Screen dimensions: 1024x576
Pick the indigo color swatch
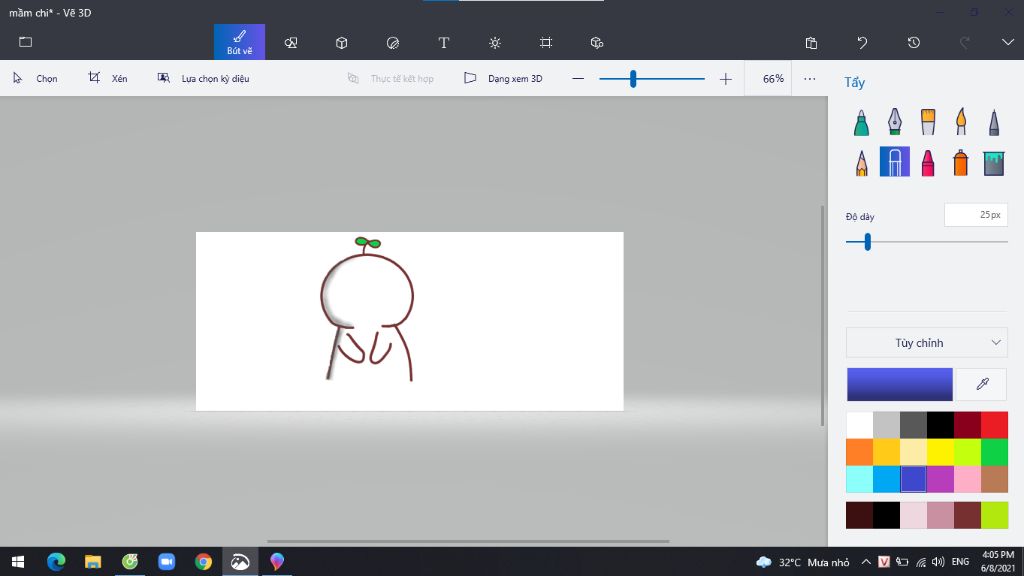[x=914, y=479]
